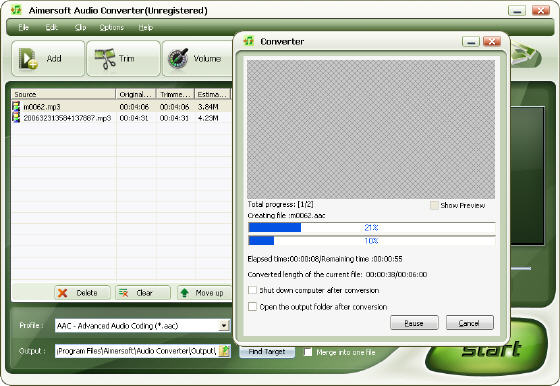Click the 20063231358413787.mp3 file icon

[16, 117]
